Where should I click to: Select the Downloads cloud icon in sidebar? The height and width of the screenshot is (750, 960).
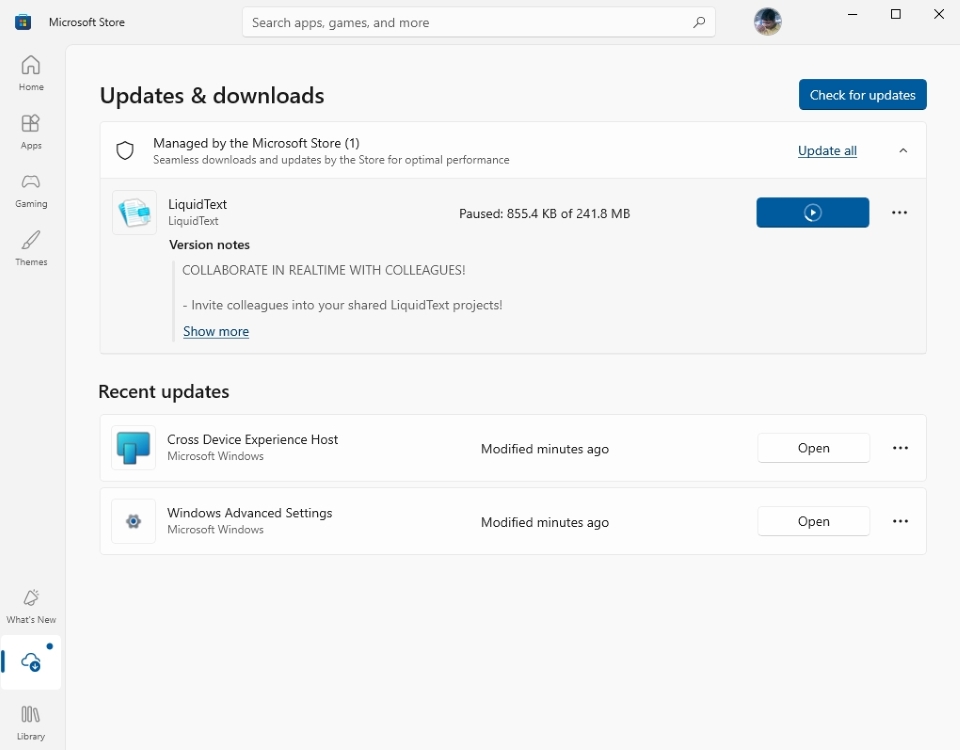click(x=31, y=662)
